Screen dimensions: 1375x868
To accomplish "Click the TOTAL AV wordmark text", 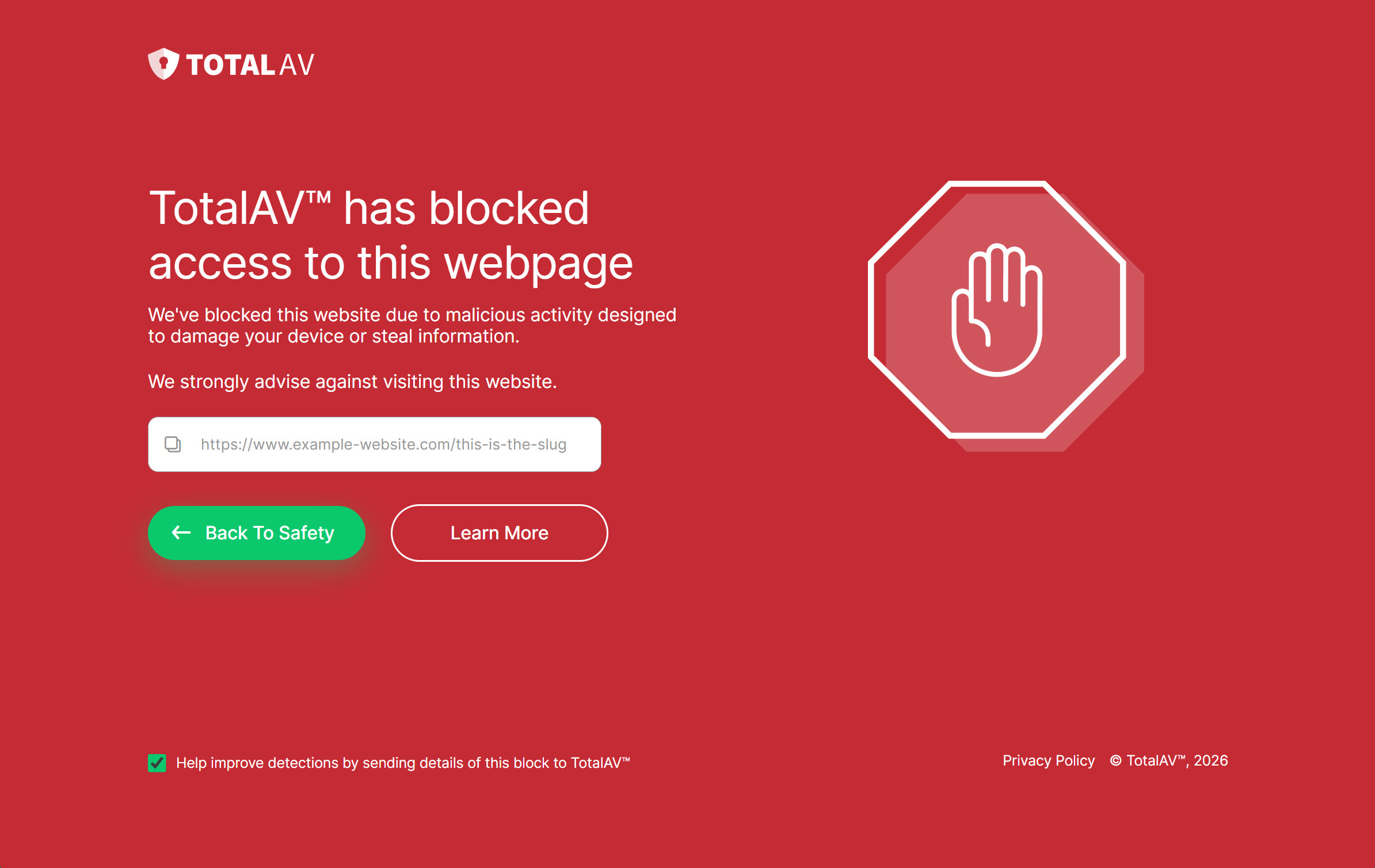I will click(250, 64).
